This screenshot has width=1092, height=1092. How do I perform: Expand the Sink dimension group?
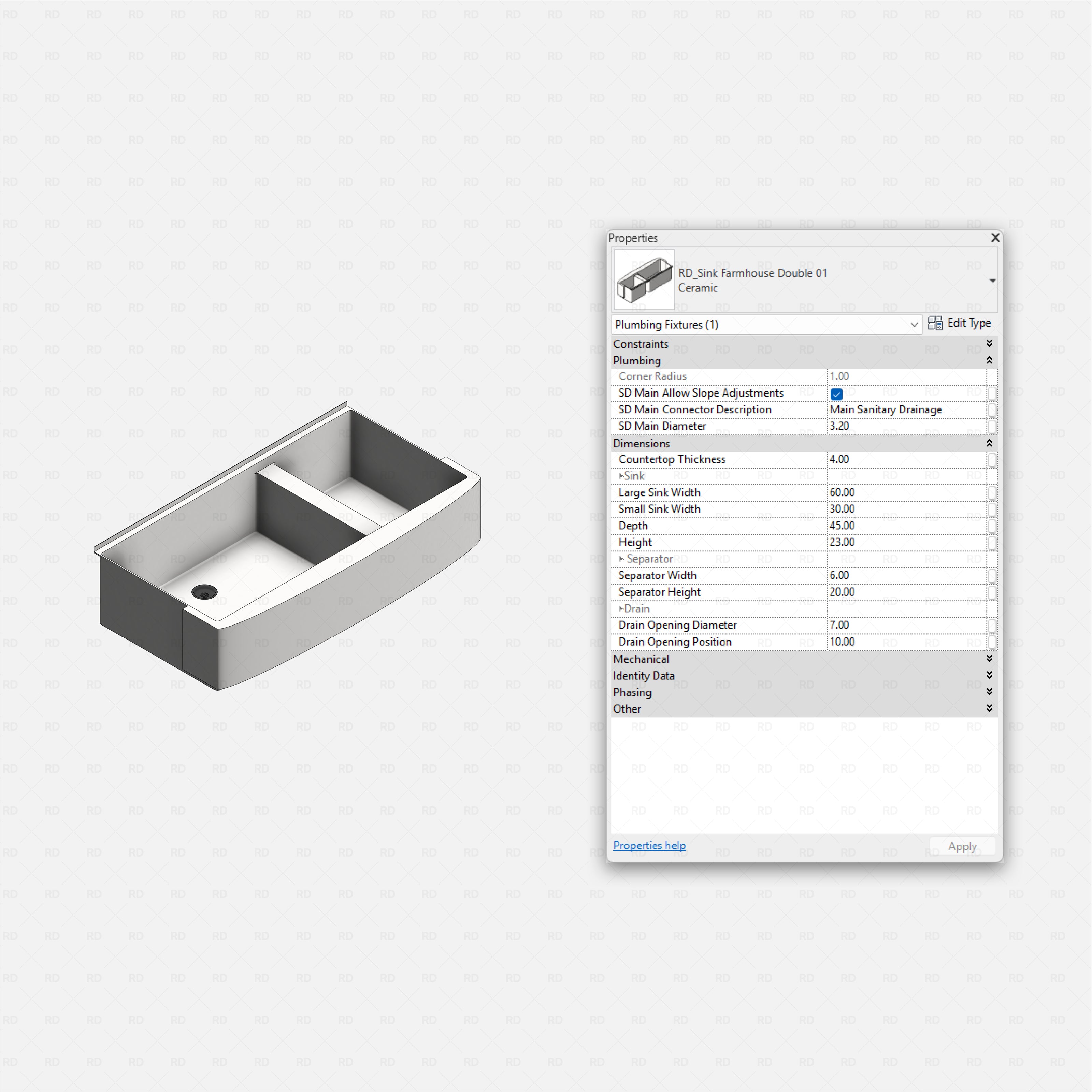tap(621, 476)
